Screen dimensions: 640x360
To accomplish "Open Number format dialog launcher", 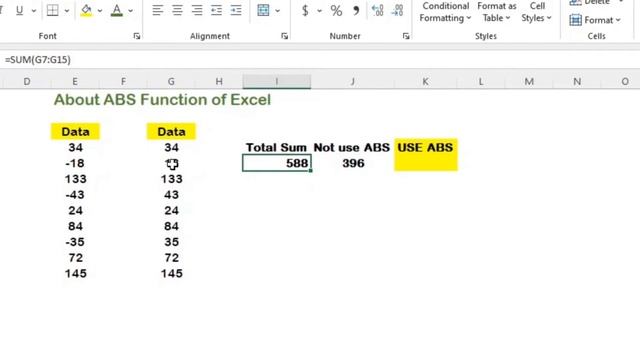I will pyautogui.click(x=406, y=36).
